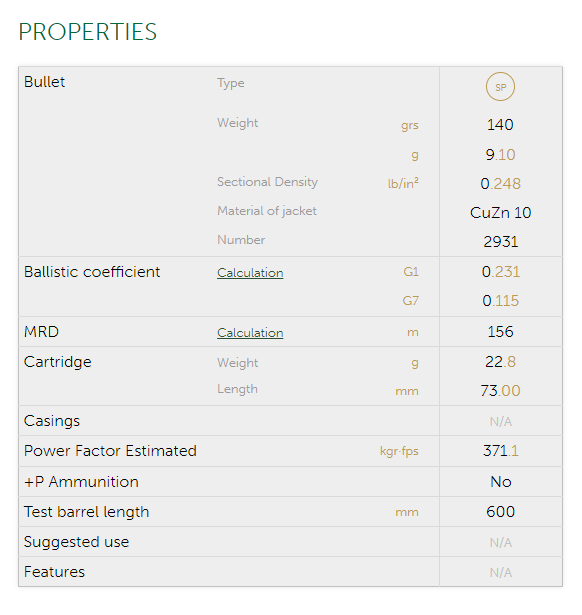
Task: Open the MRD Calculation link
Action: [x=250, y=333]
